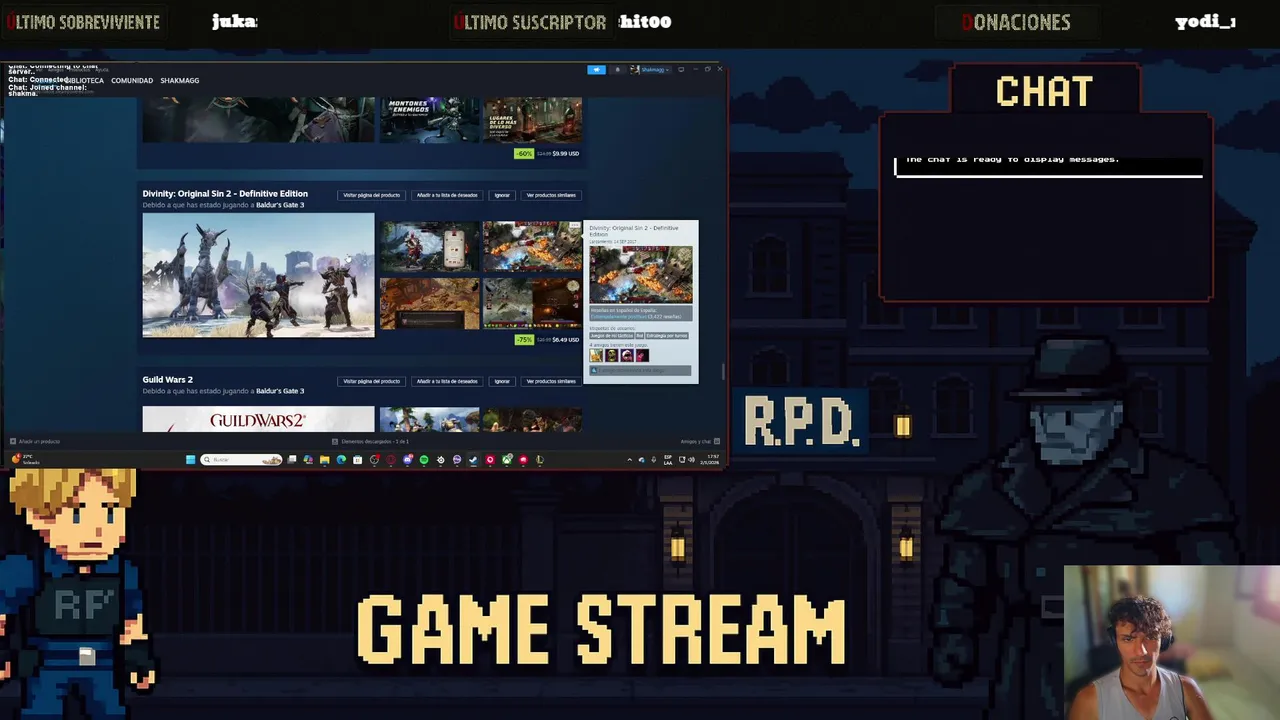
Task: Open the large preview image in Divinity popup
Action: coord(640,274)
